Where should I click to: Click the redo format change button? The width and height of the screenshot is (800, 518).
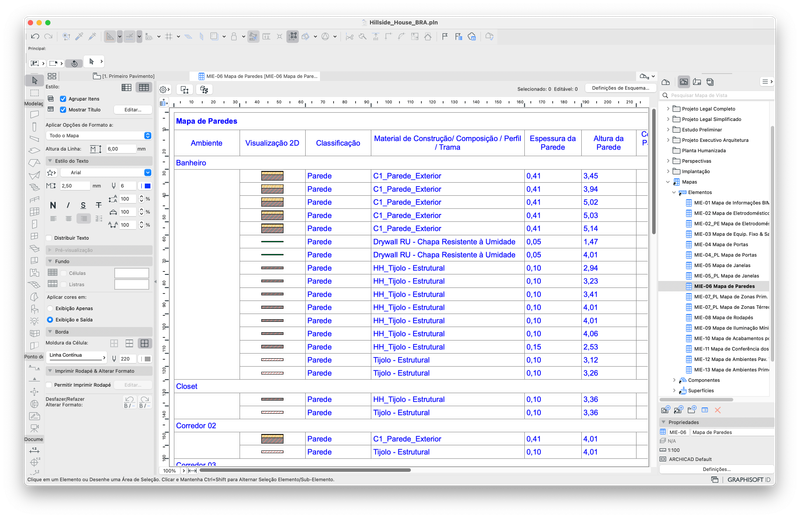click(x=145, y=402)
